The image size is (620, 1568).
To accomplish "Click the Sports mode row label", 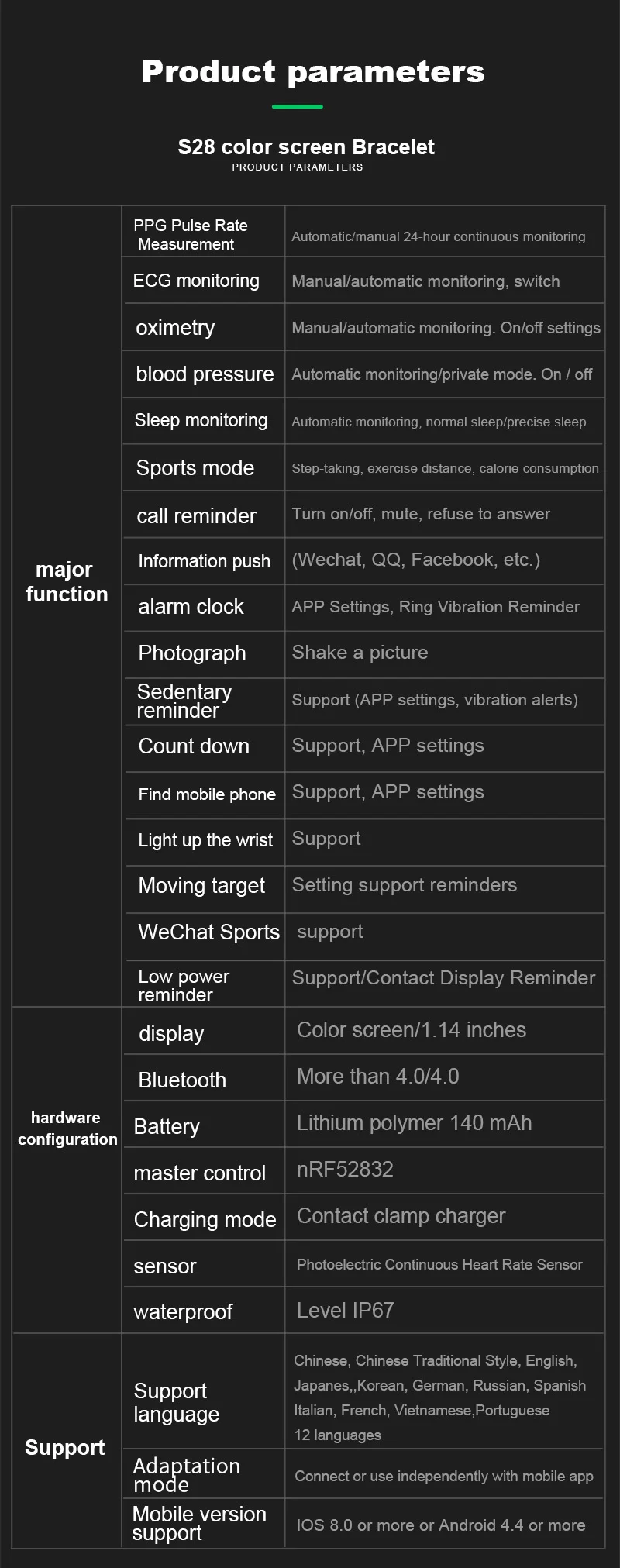I will coord(195,467).
